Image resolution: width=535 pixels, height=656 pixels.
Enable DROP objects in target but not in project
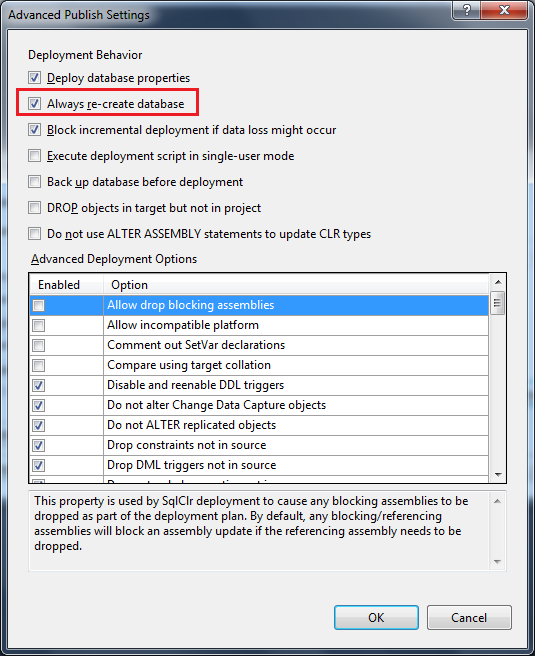[34, 208]
